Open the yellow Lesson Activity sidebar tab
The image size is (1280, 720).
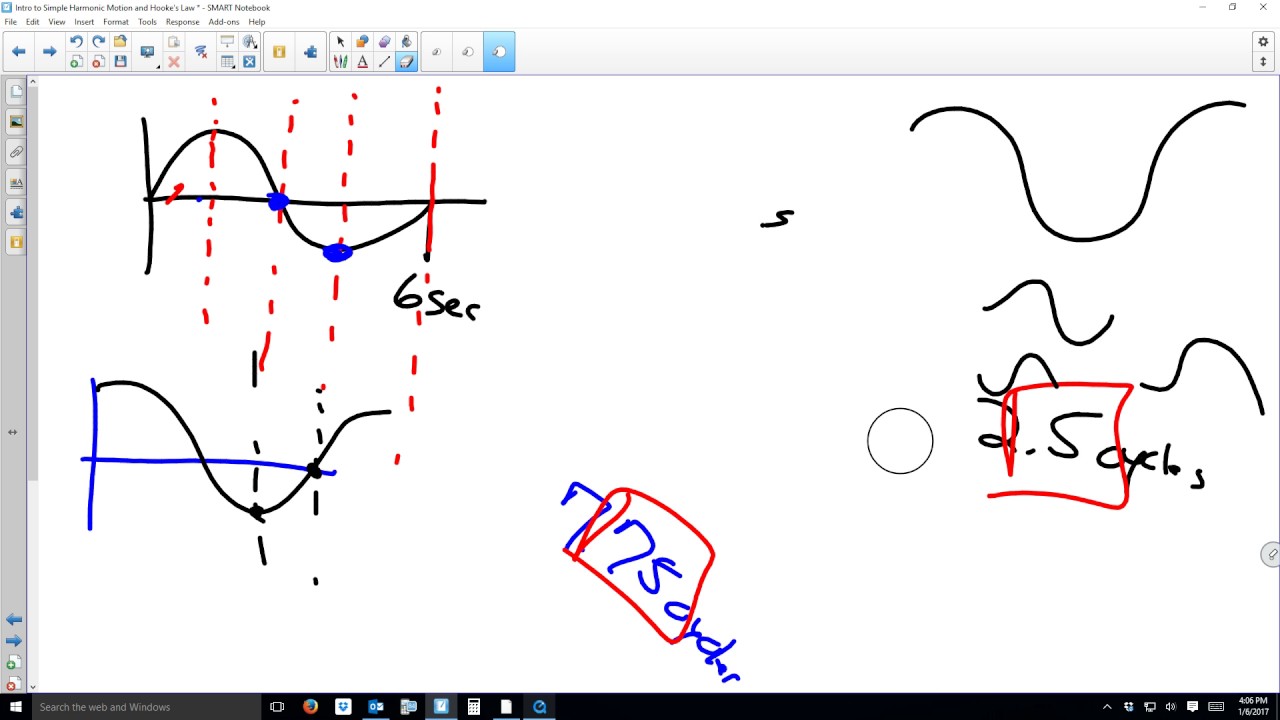[x=16, y=242]
